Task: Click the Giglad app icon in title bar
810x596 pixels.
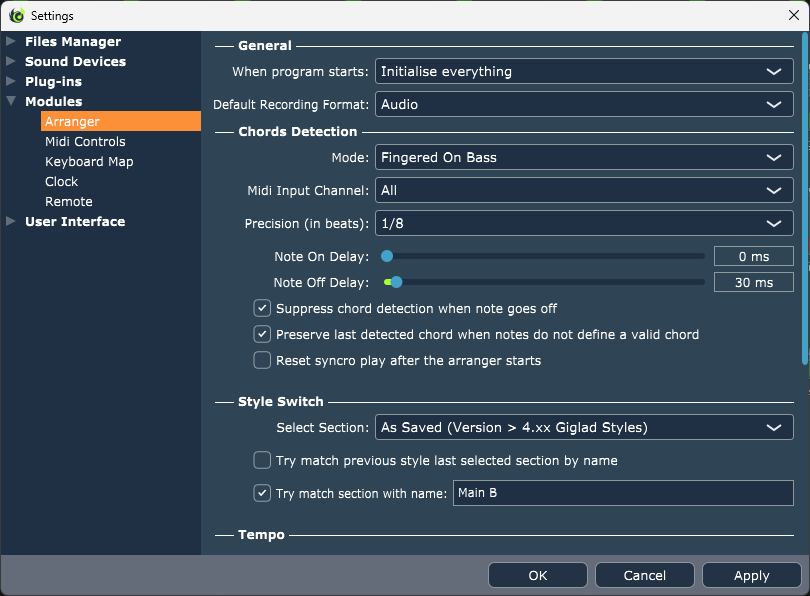Action: click(17, 15)
